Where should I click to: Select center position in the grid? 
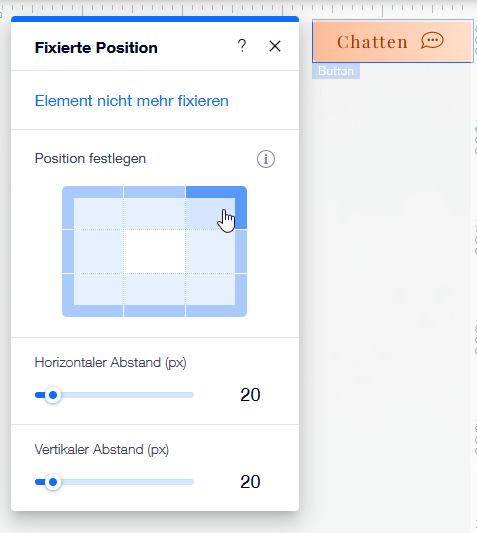click(154, 252)
